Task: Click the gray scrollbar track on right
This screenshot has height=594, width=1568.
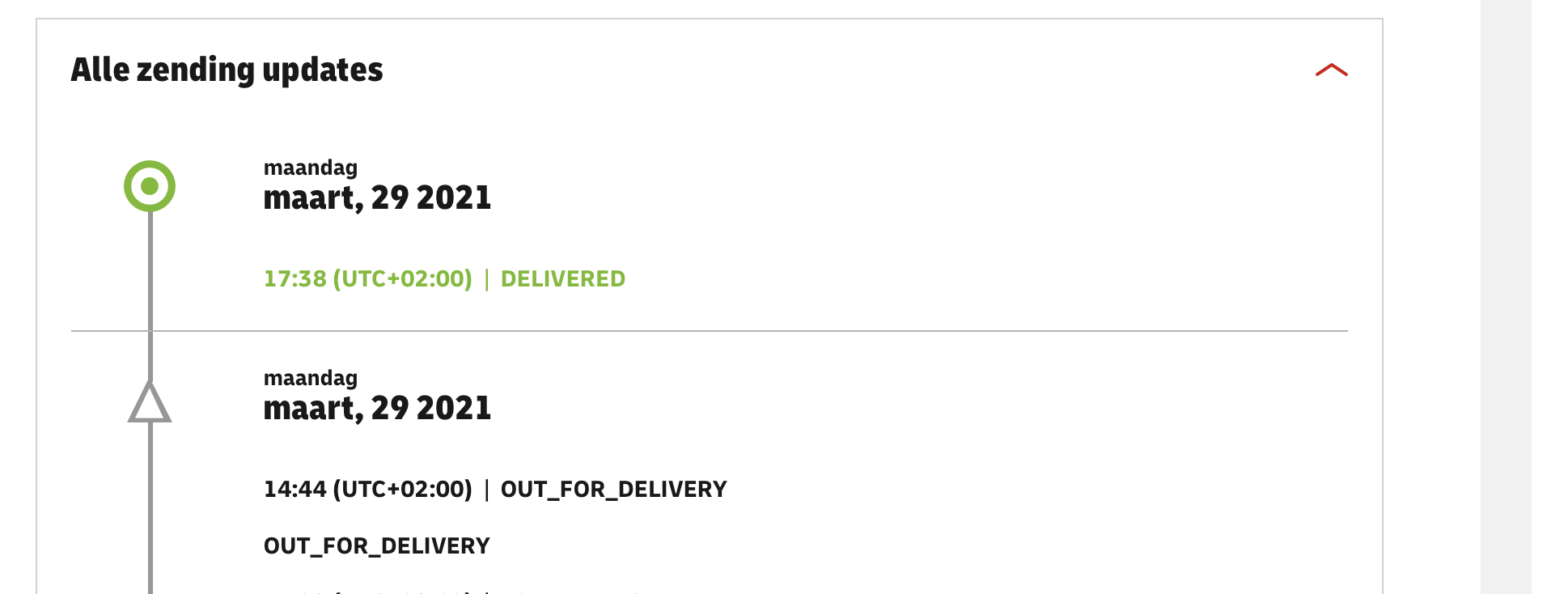Action: [1506, 297]
